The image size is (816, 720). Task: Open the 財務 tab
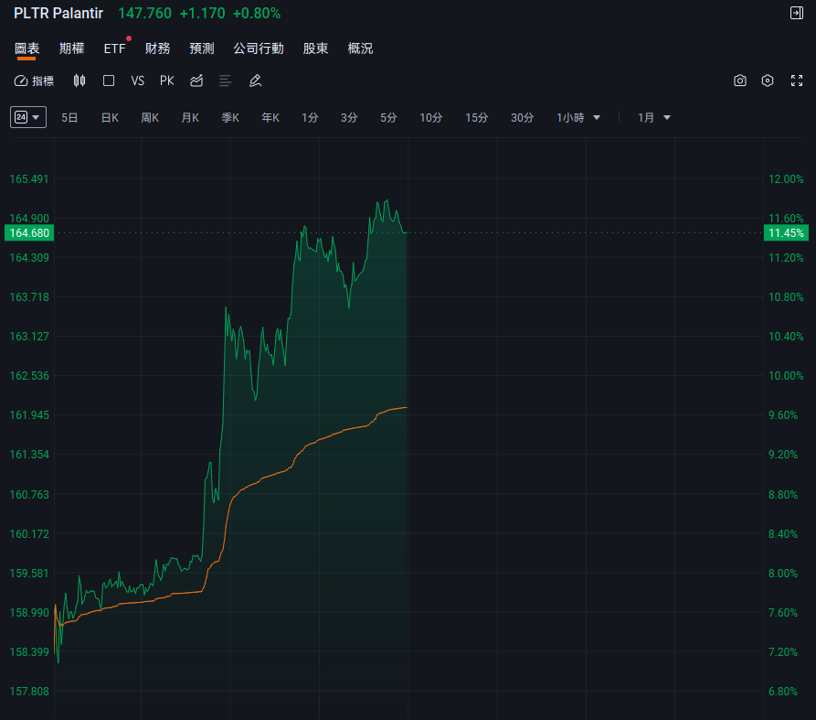[x=157, y=48]
